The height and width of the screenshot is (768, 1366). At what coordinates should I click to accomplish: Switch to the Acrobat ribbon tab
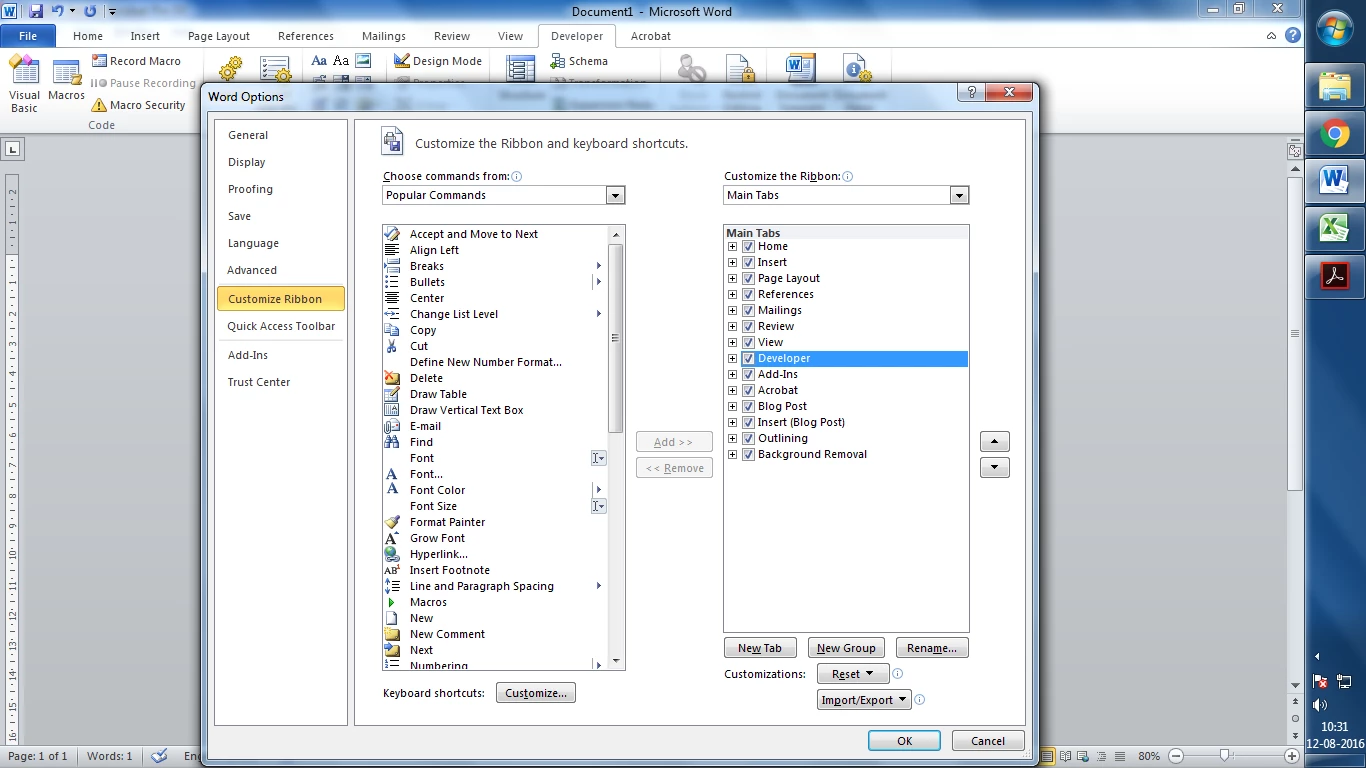[x=651, y=36]
